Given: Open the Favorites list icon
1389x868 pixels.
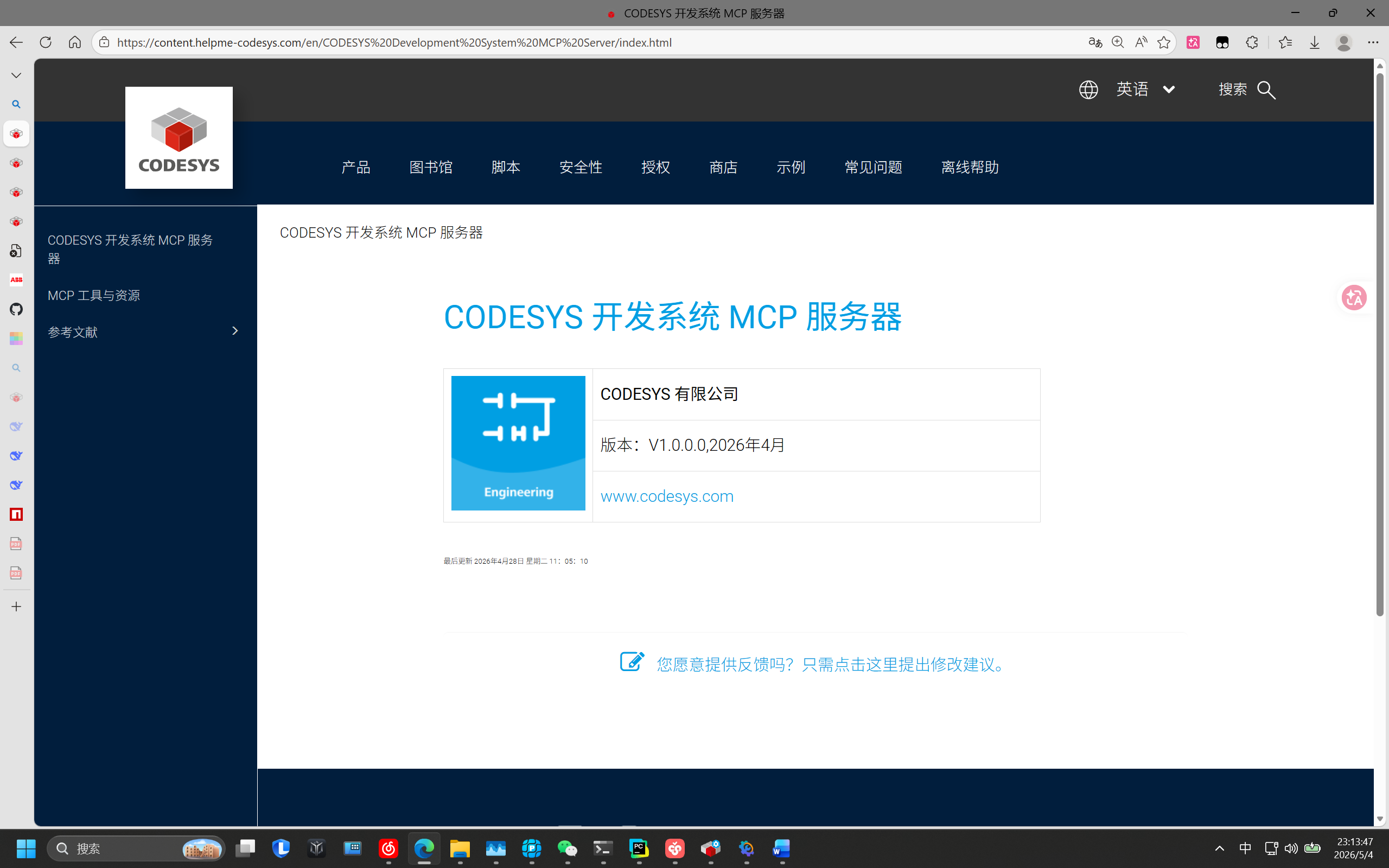Looking at the screenshot, I should click(x=1285, y=42).
